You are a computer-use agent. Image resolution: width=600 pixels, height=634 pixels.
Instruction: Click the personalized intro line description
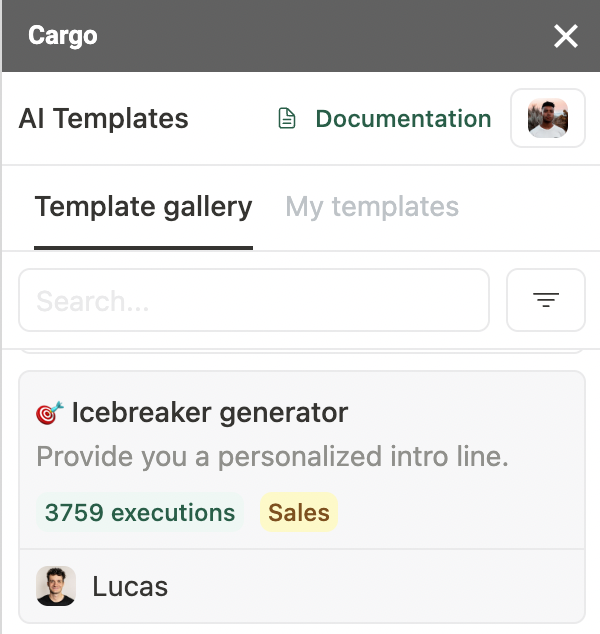(273, 457)
